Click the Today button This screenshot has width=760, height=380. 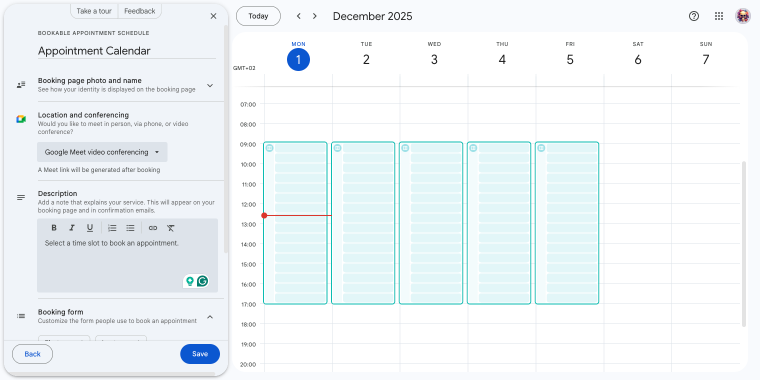[x=258, y=16]
